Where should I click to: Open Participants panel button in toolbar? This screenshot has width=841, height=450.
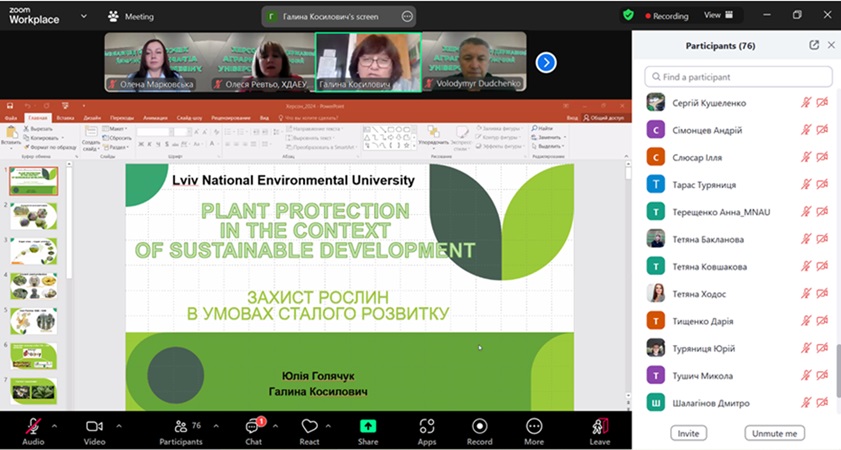pyautogui.click(x=181, y=431)
